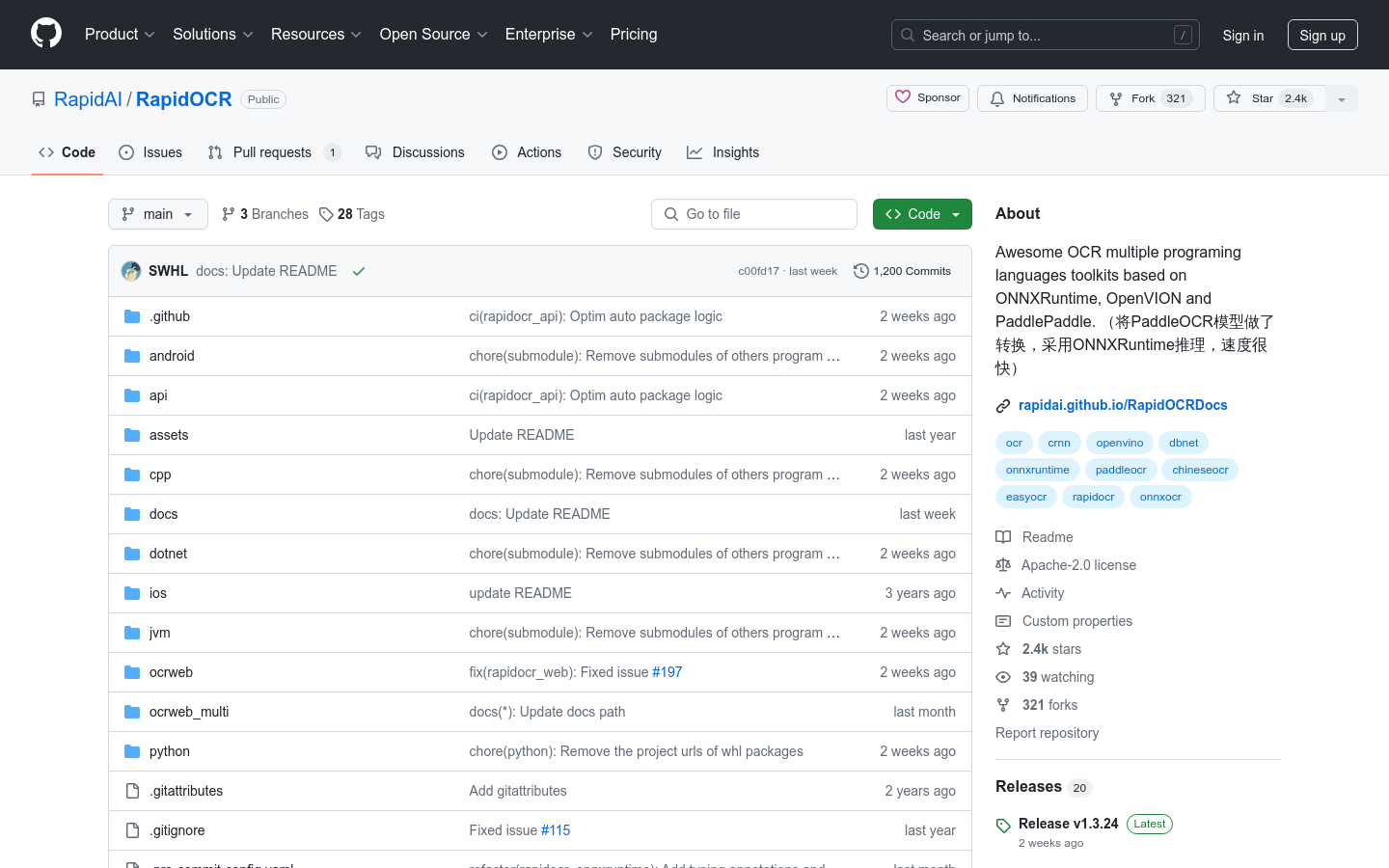Open the dotnet folder
Image resolution: width=1389 pixels, height=868 pixels.
[169, 554]
